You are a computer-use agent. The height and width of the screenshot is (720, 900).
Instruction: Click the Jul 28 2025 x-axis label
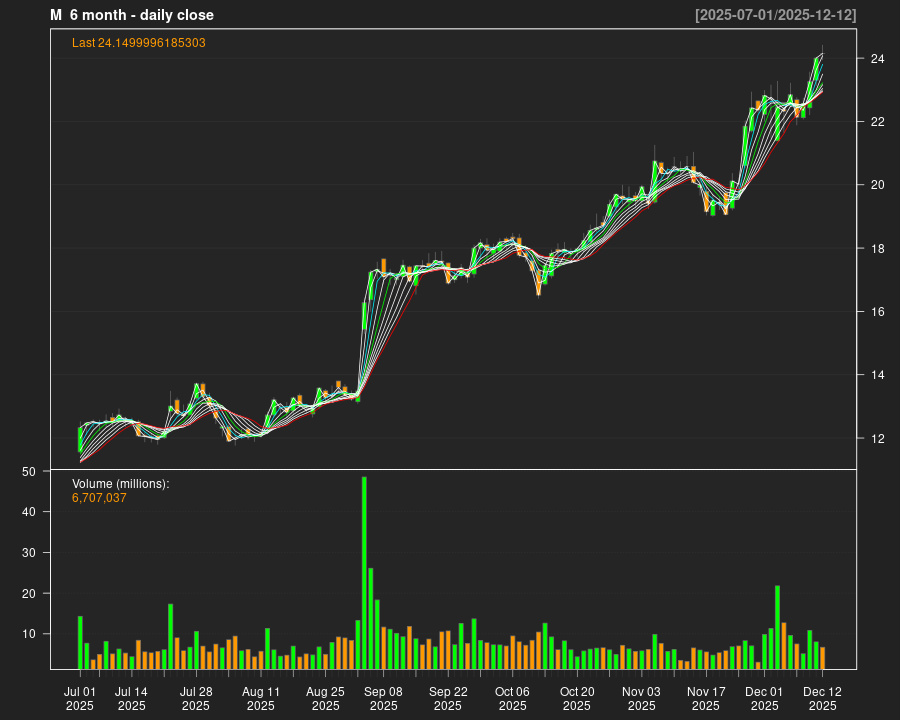196,698
